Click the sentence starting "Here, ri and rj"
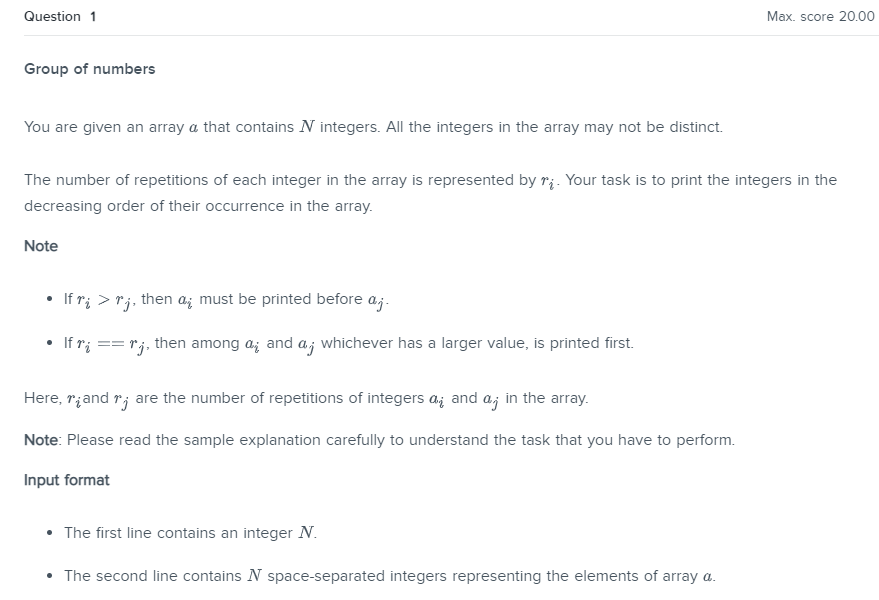The image size is (879, 600). [306, 399]
